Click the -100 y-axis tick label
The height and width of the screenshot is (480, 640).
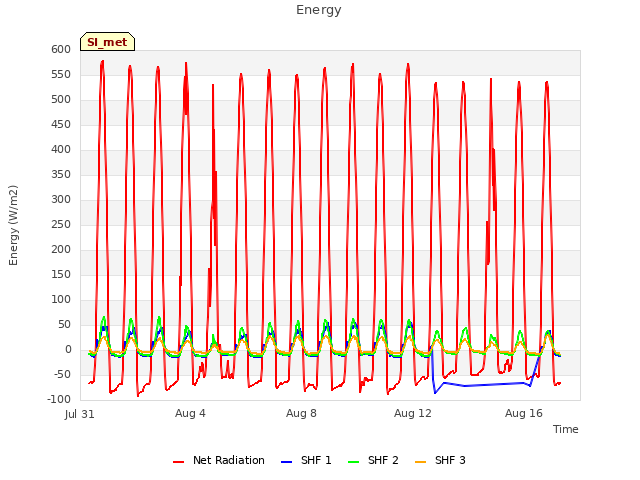click(x=59, y=400)
